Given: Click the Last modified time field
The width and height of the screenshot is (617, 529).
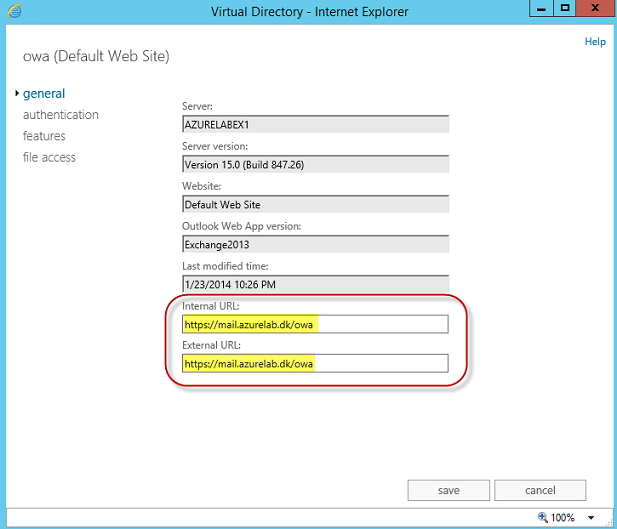Looking at the screenshot, I should (x=315, y=284).
